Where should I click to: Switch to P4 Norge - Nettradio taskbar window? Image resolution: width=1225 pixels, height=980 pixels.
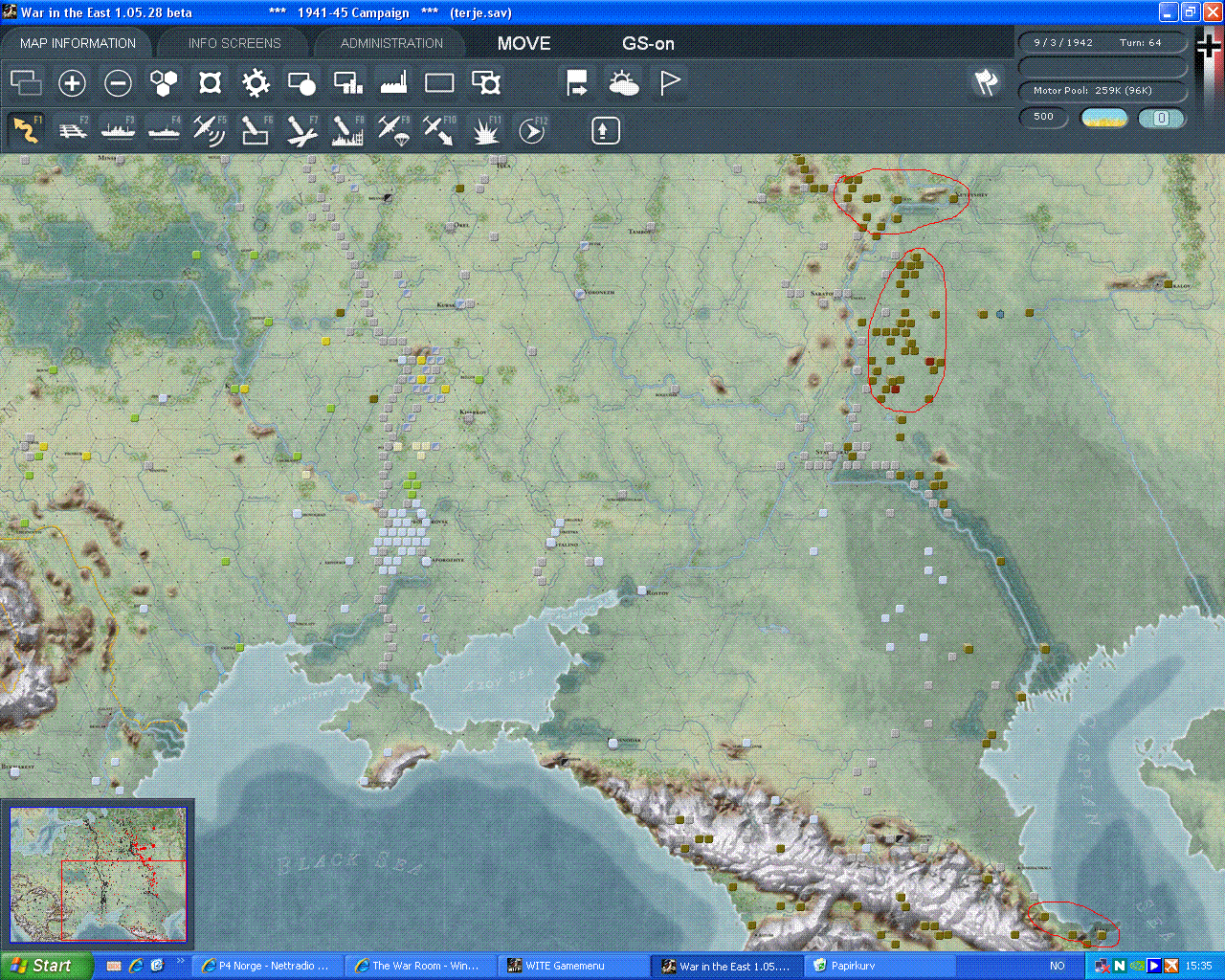click(265, 966)
